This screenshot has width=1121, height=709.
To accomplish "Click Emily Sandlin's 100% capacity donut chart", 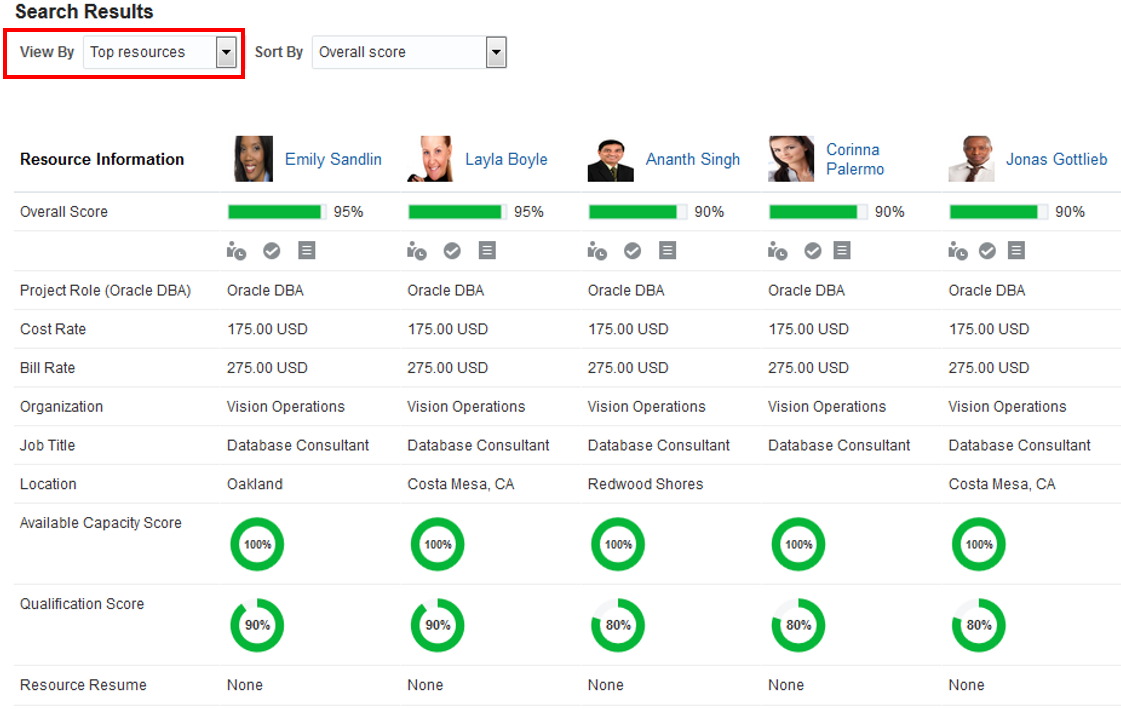I will (x=257, y=544).
